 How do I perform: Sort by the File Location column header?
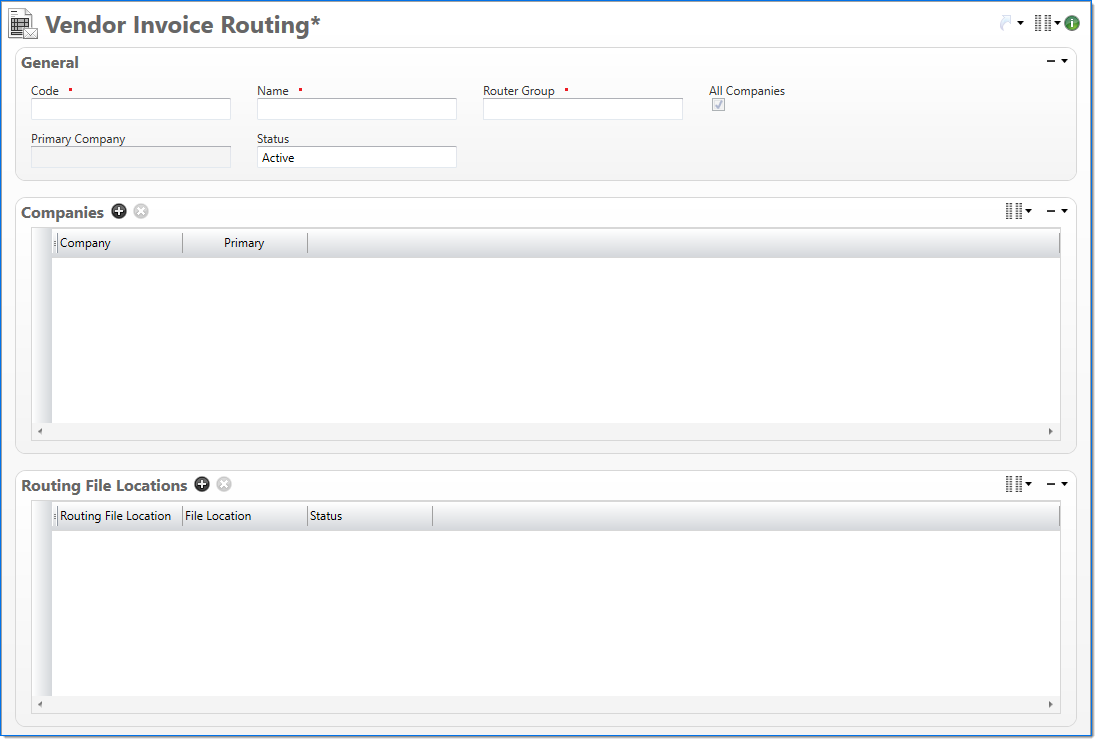click(244, 516)
